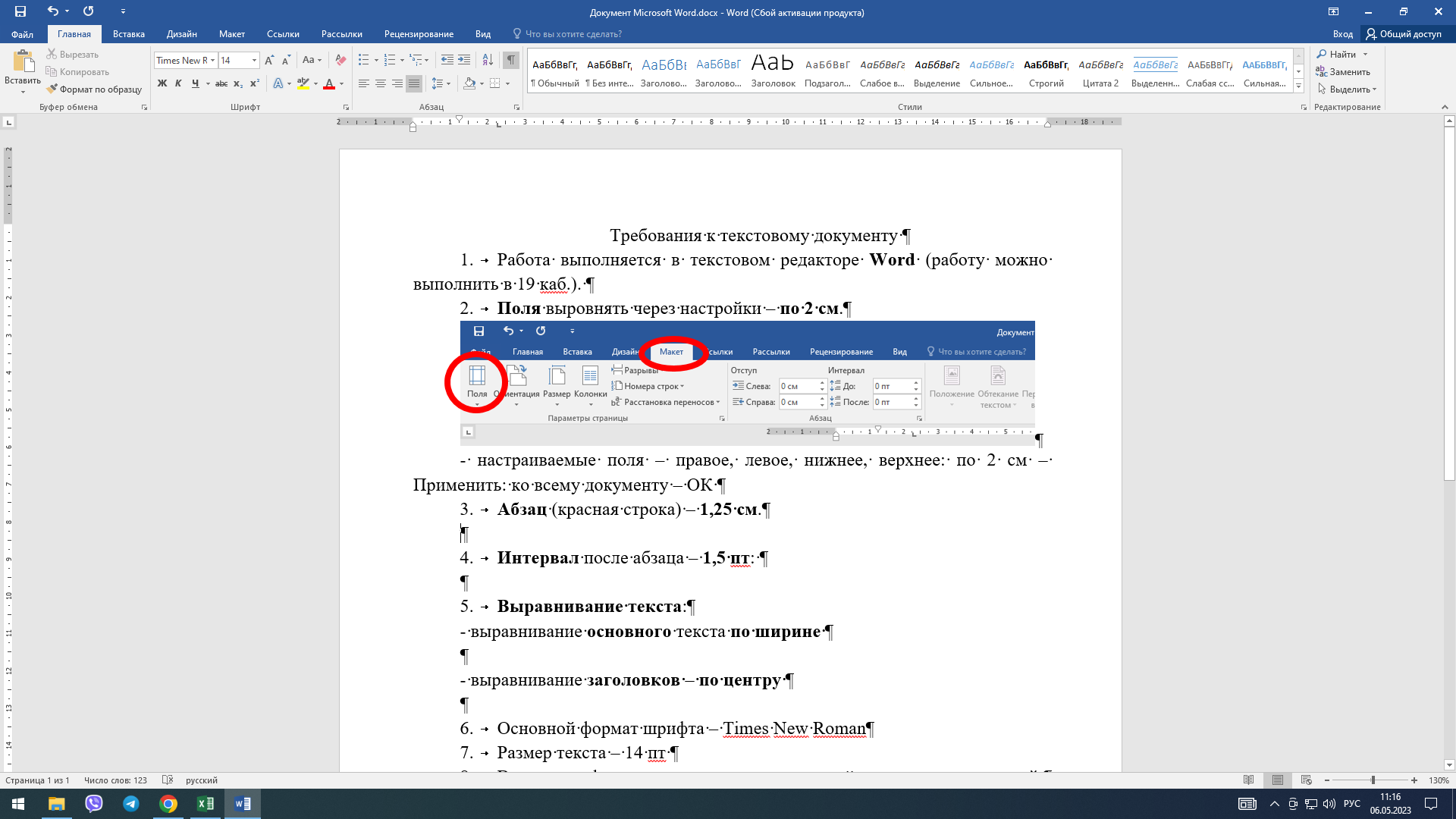Apply numbered list
1456x819 pixels.
pos(390,60)
